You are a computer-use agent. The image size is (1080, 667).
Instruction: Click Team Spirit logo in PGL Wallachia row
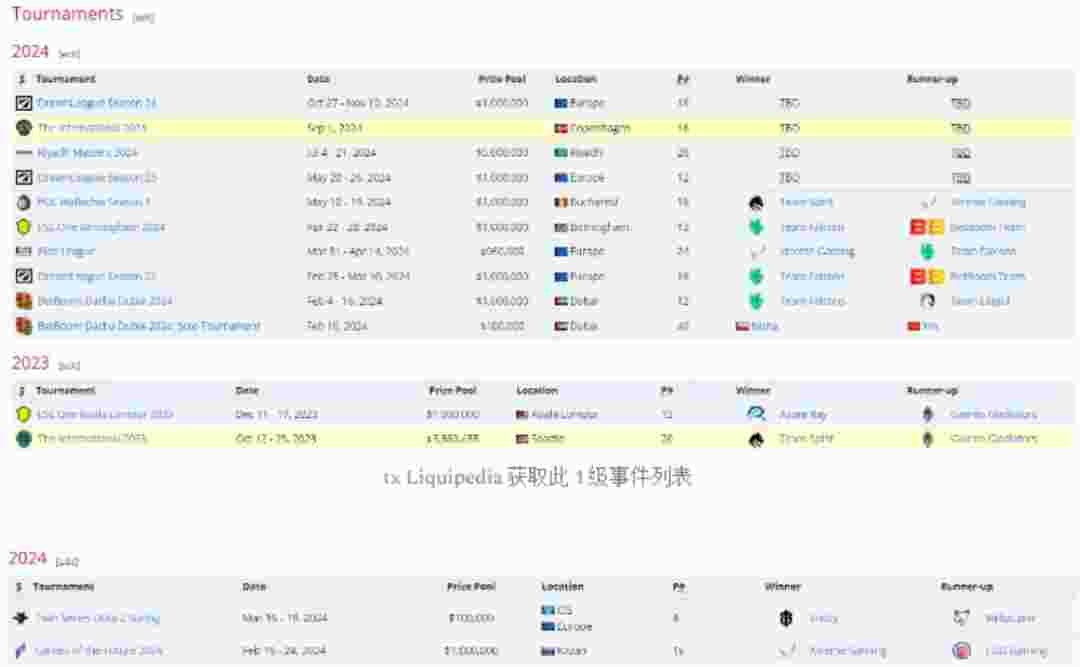pyautogui.click(x=756, y=203)
